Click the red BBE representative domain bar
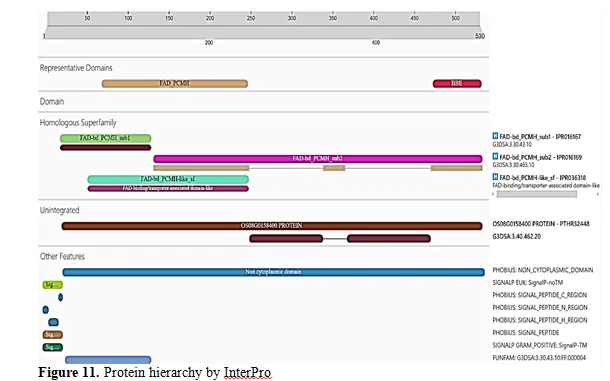Image resolution: width=610 pixels, height=381 pixels. coord(457,83)
